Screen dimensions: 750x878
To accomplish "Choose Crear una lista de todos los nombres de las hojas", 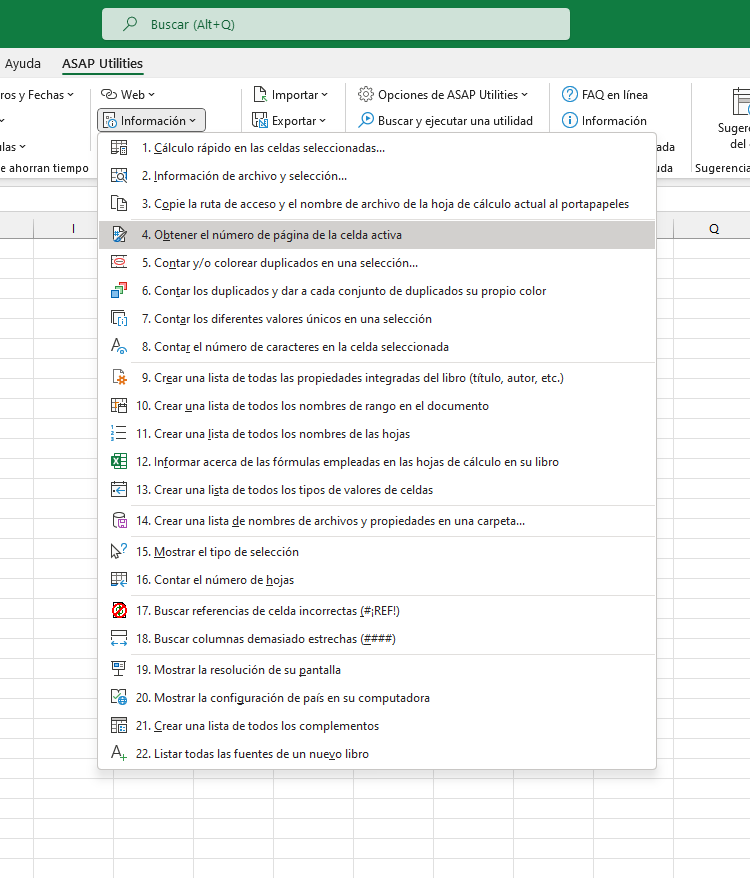I will click(x=377, y=433).
